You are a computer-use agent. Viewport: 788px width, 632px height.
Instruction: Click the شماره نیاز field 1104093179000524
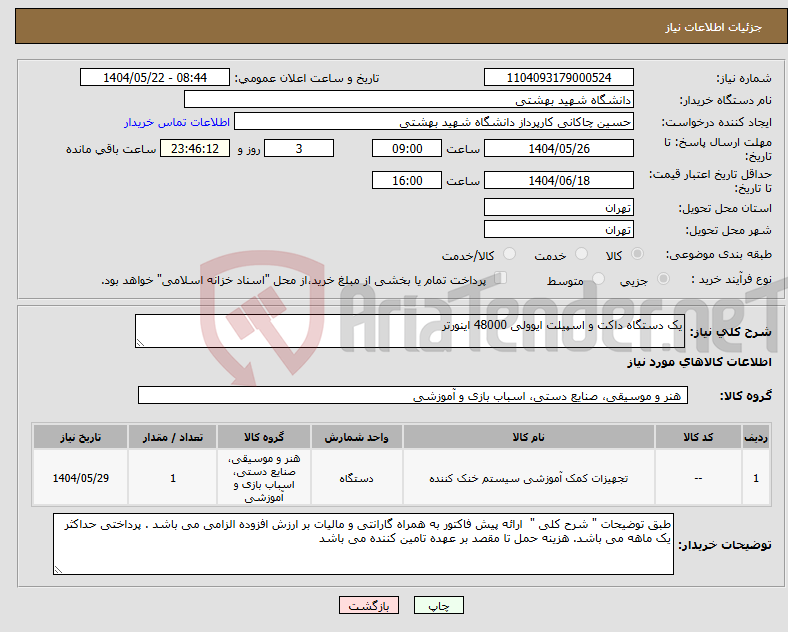coord(558,78)
